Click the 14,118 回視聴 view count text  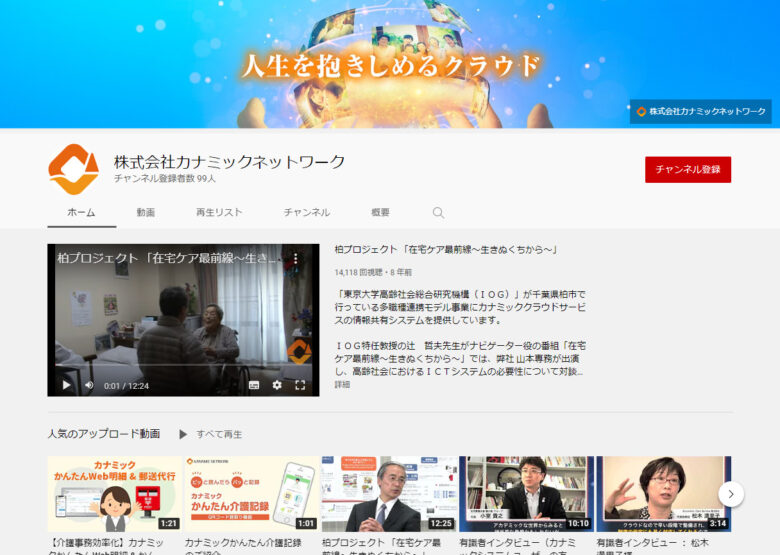(359, 273)
